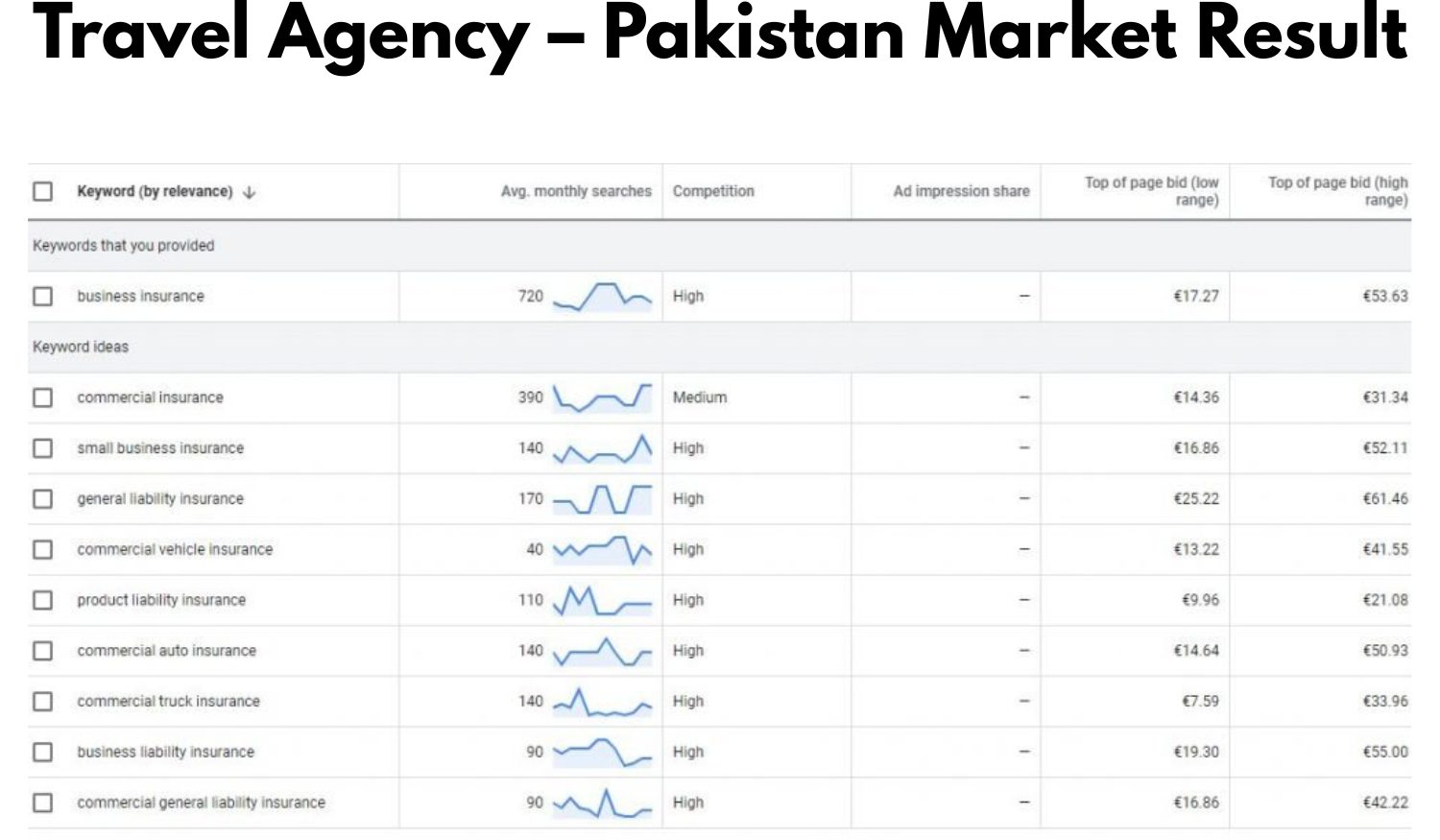This screenshot has width=1440, height=840.
Task: Sort by Avg. monthly searches column
Action: coord(576,191)
